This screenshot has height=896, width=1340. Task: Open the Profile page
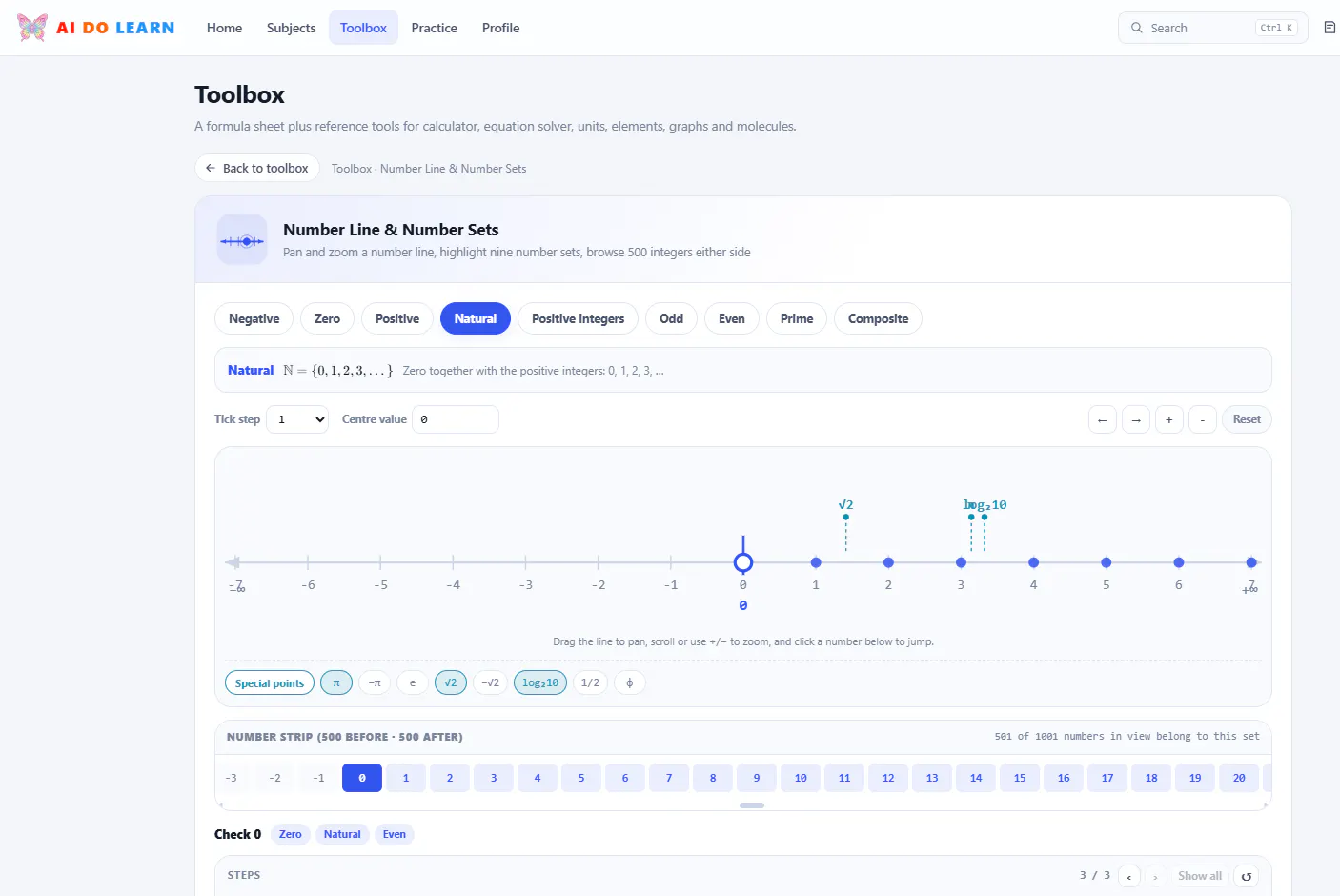point(500,28)
